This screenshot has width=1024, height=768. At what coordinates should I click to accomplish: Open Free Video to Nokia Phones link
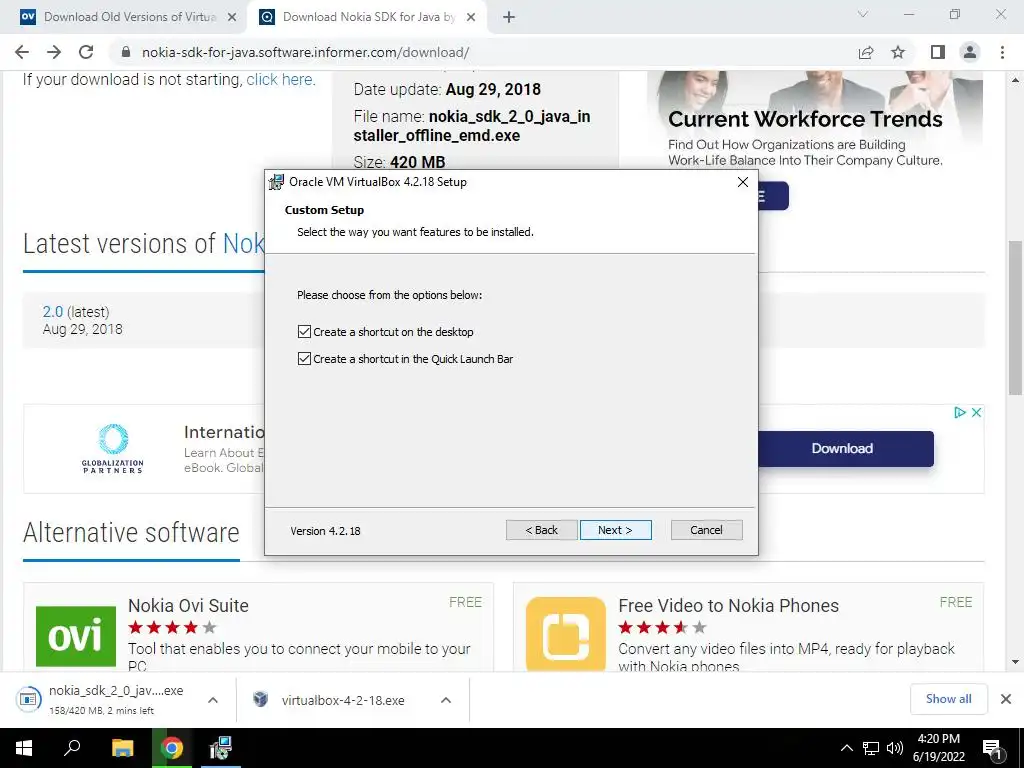coord(728,605)
